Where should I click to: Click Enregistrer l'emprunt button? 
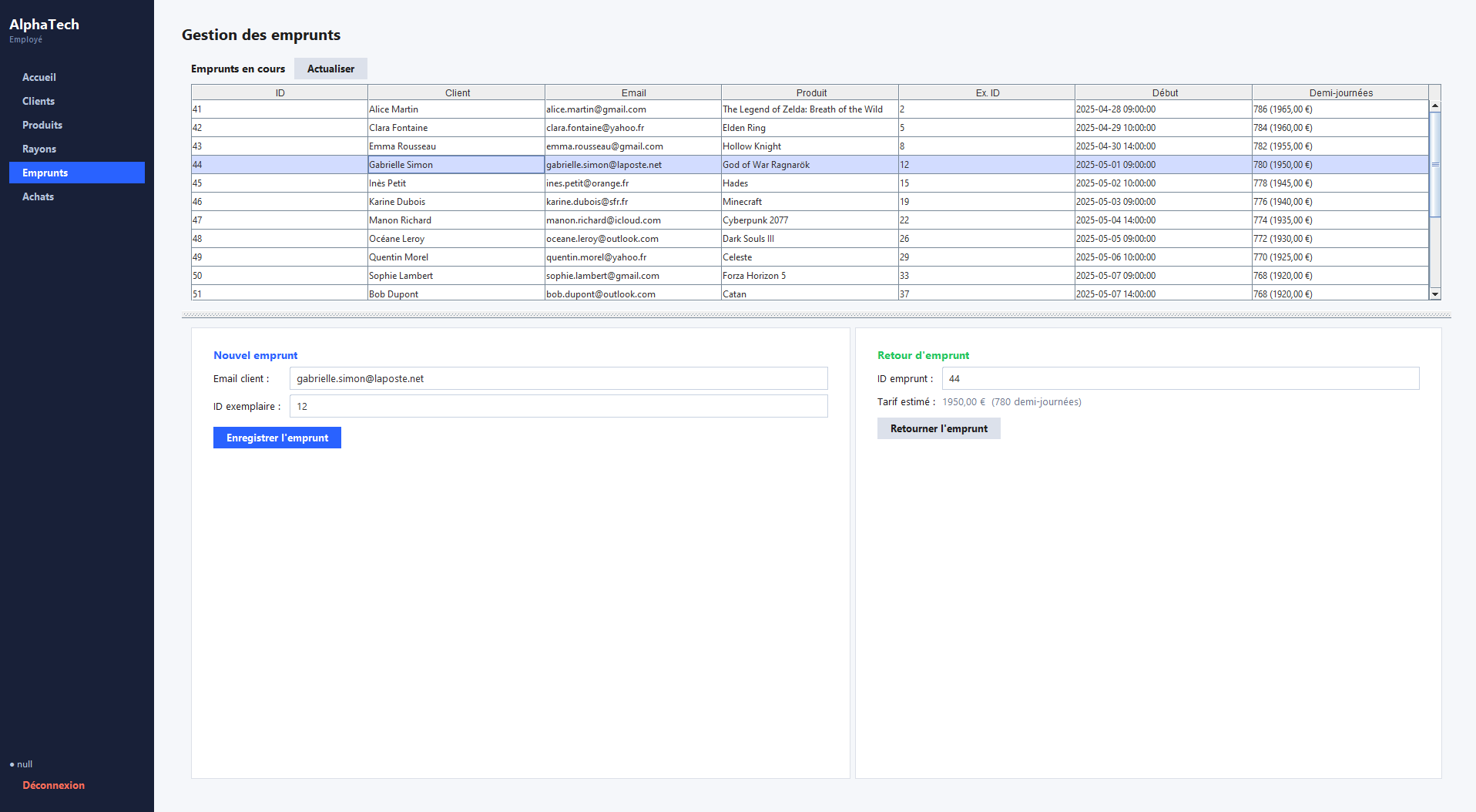pos(277,438)
